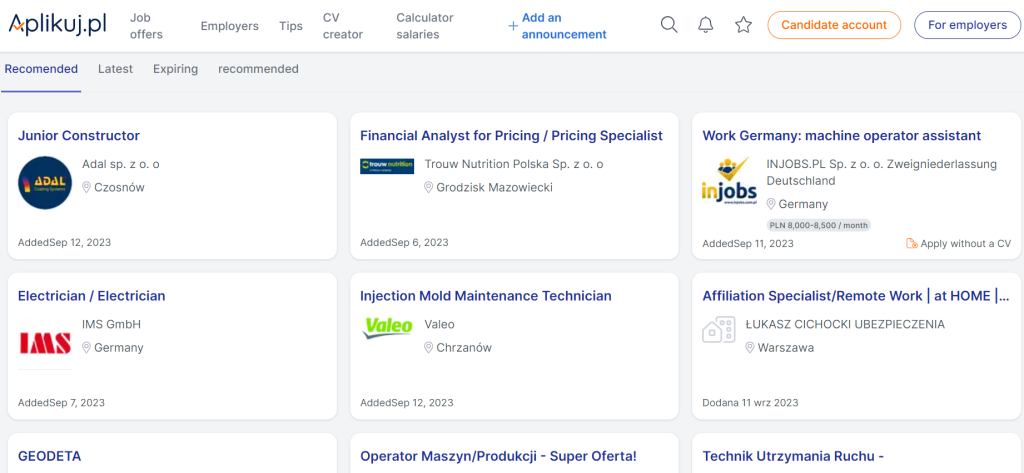Image resolution: width=1024 pixels, height=473 pixels.
Task: Click the favorites star icon
Action: [743, 25]
